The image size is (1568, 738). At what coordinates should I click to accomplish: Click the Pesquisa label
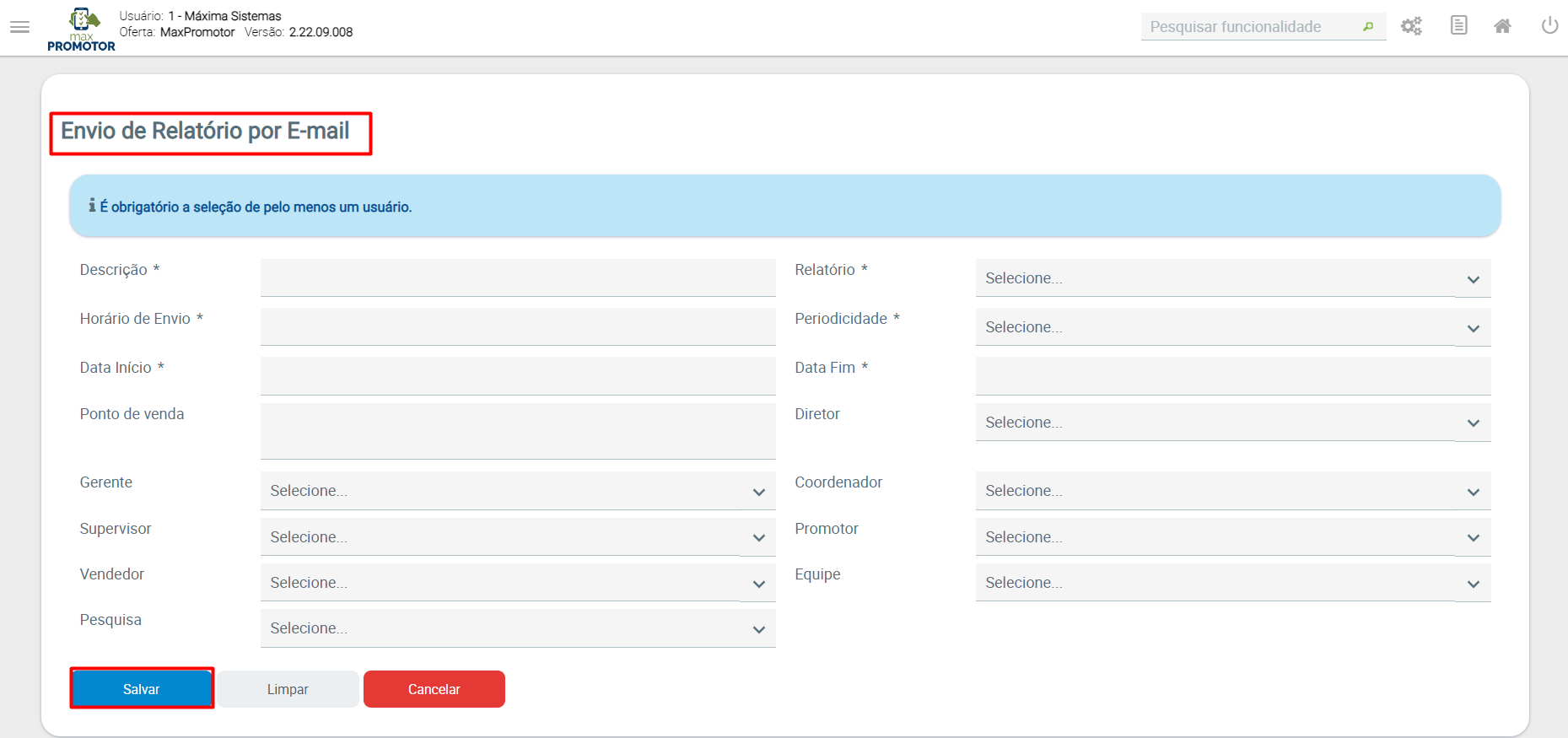(110, 620)
